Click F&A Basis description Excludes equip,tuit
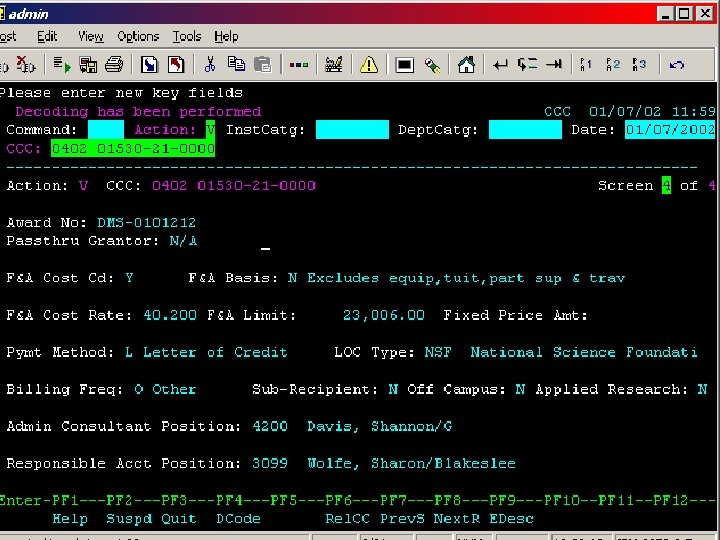This screenshot has width=720, height=540. [466, 278]
